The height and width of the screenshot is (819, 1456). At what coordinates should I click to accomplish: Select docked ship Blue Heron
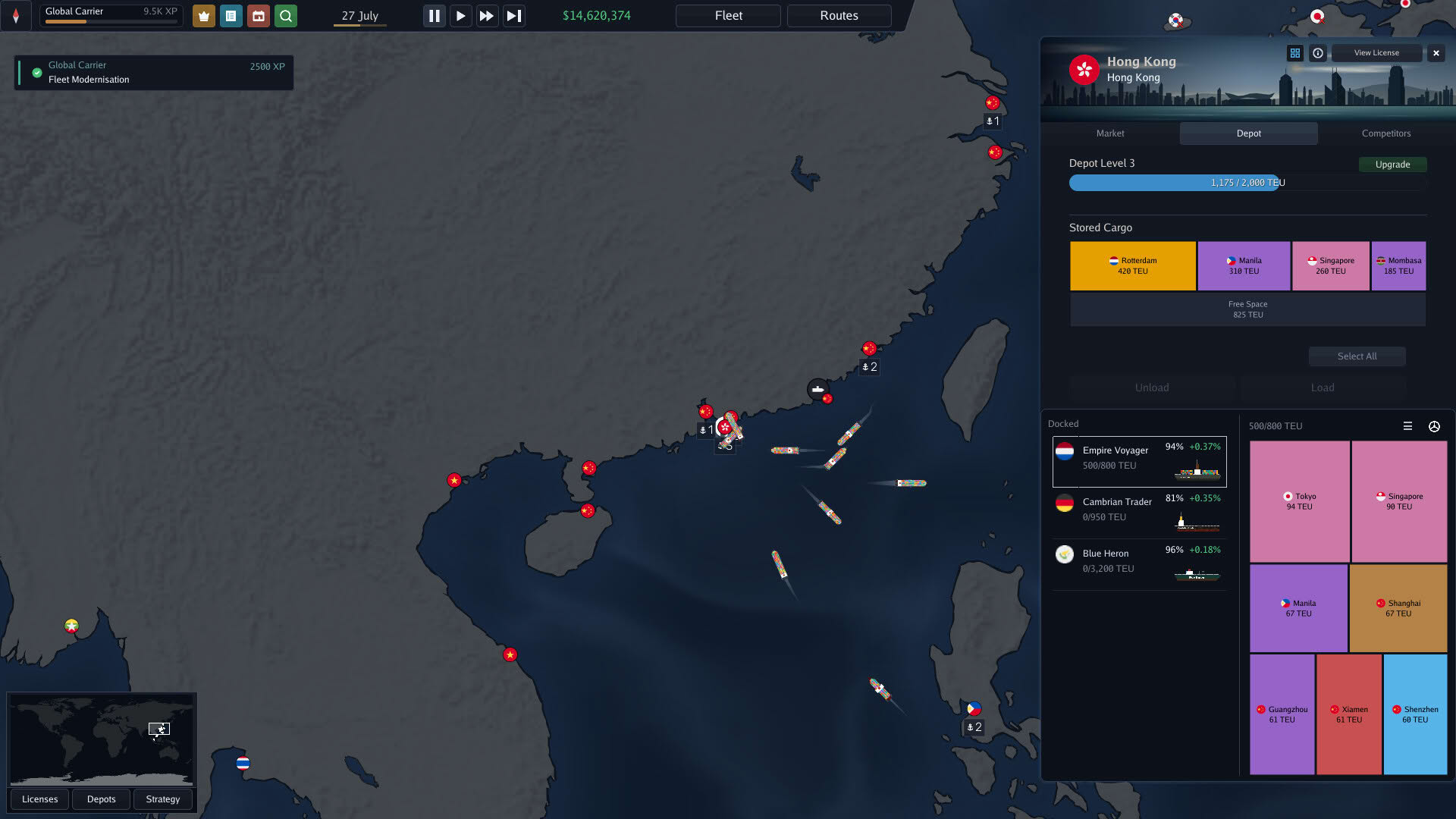(x=1139, y=564)
